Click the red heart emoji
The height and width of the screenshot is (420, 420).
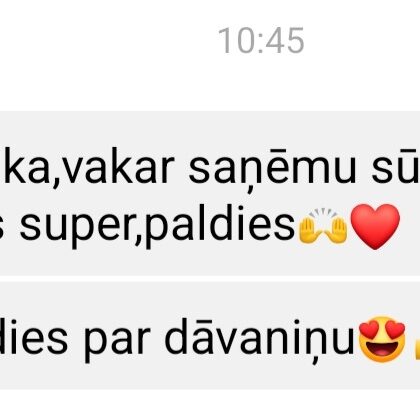click(375, 227)
